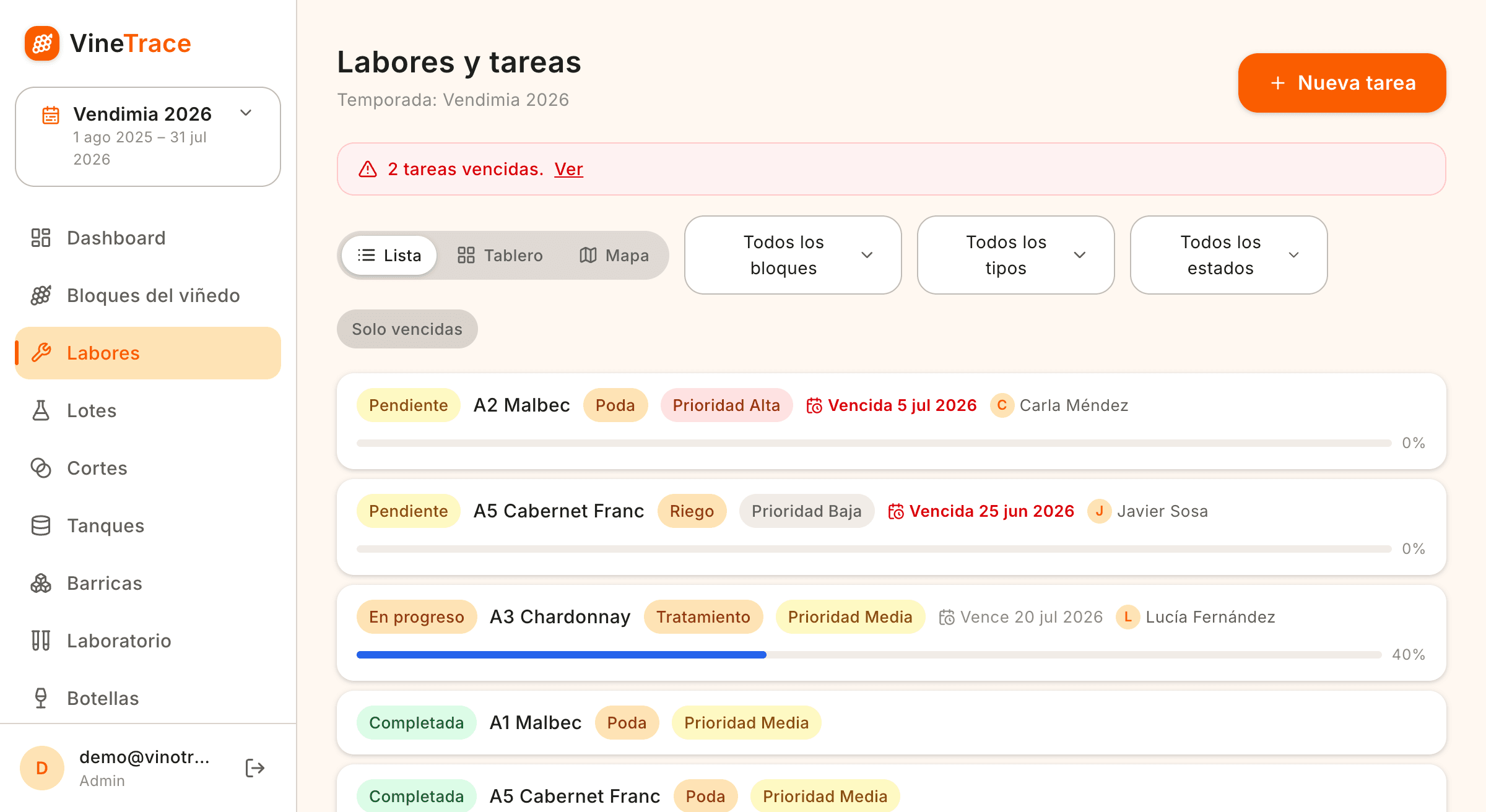Click the cylinder icon beside Tanques
The height and width of the screenshot is (812, 1486).
(x=41, y=525)
